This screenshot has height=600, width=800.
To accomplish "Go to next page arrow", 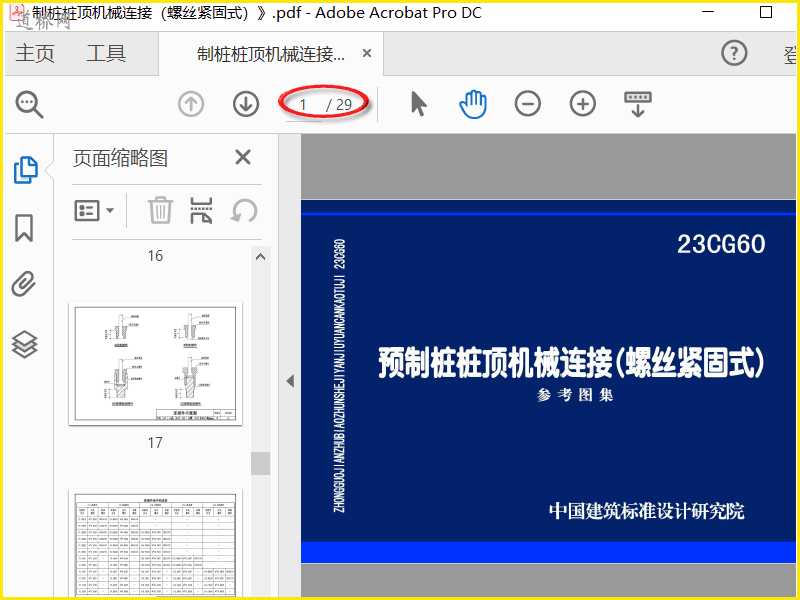I will [x=246, y=104].
